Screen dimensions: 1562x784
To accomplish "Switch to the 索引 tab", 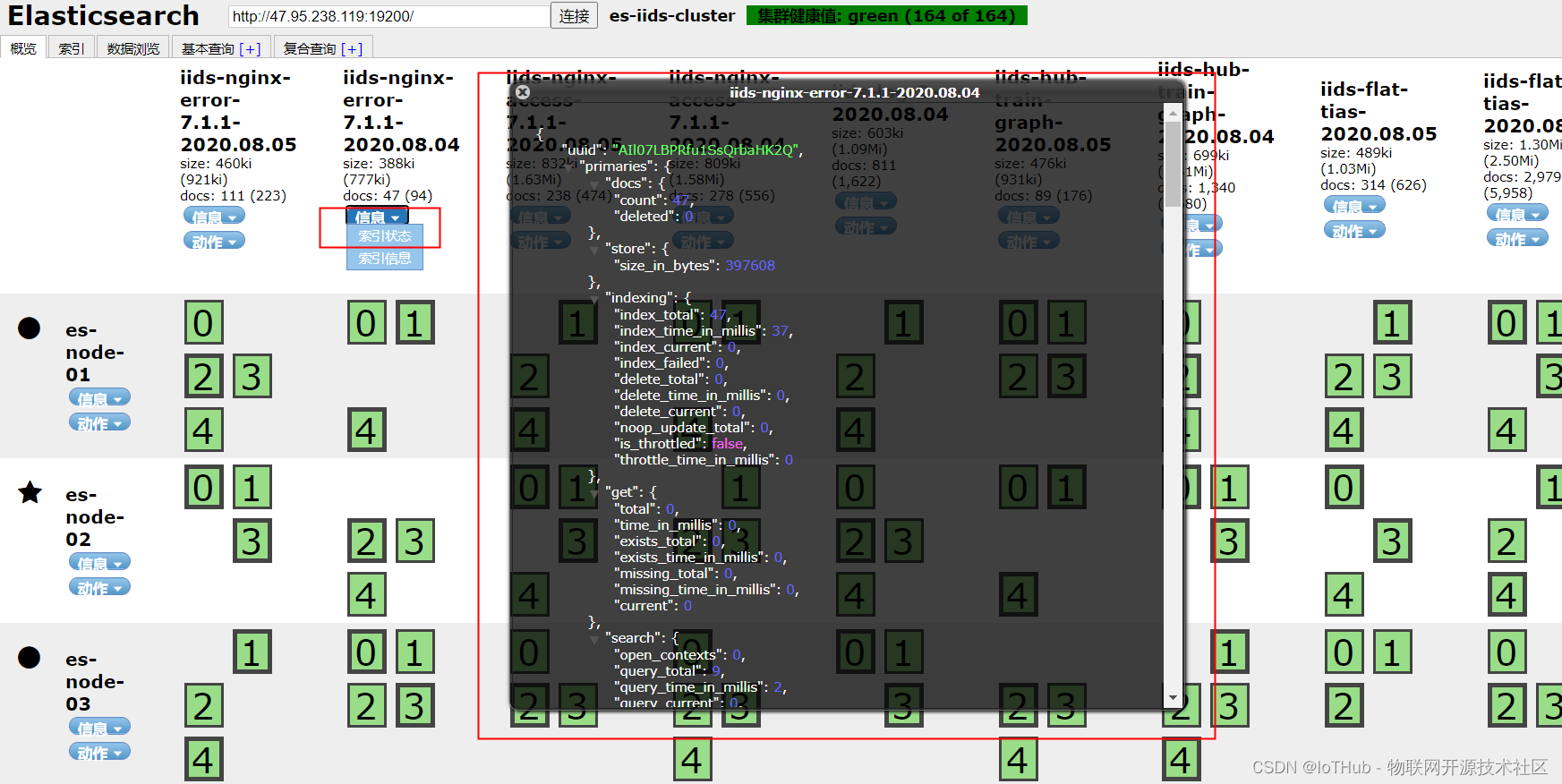I will point(72,48).
